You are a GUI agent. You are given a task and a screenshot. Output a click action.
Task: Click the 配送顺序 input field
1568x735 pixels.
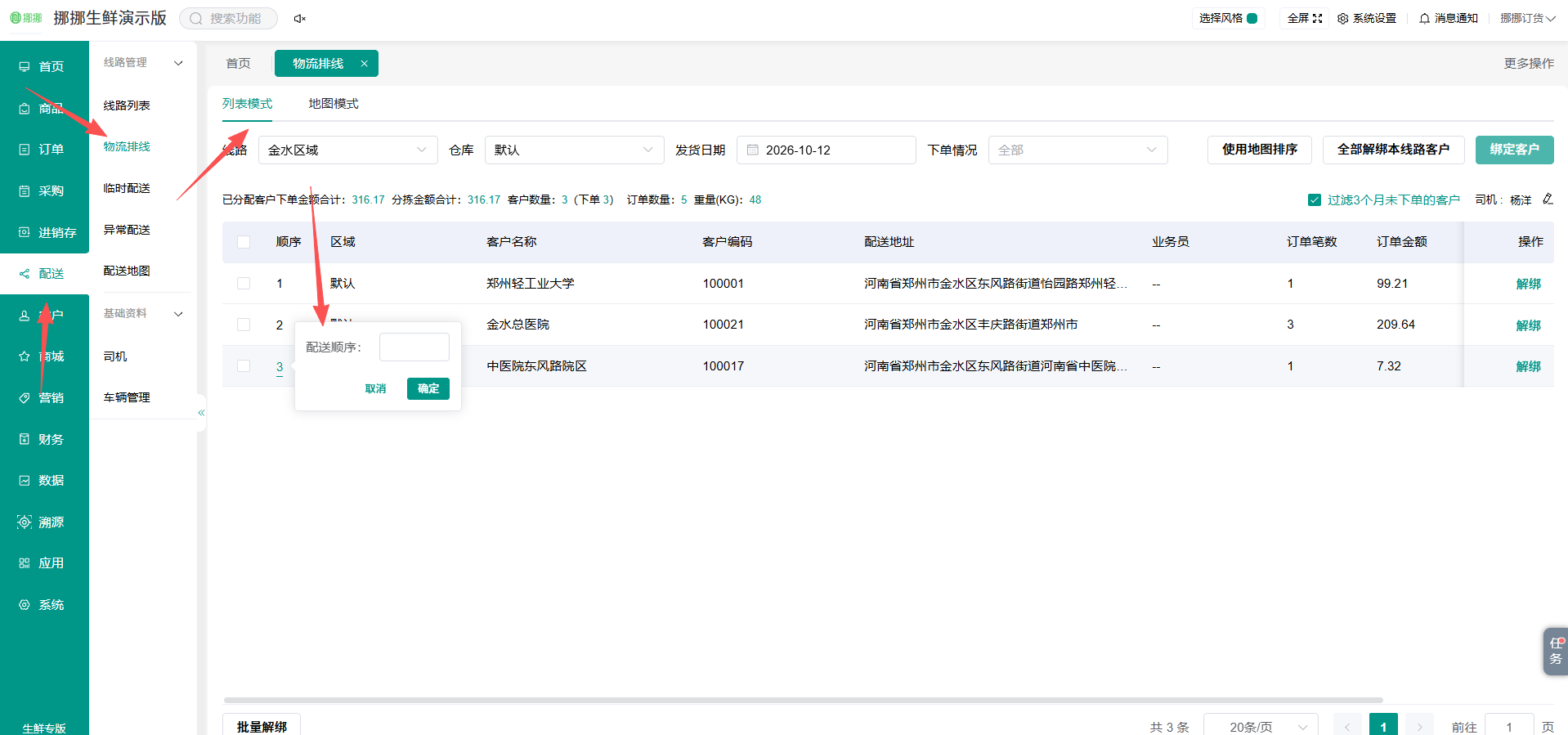click(x=414, y=347)
